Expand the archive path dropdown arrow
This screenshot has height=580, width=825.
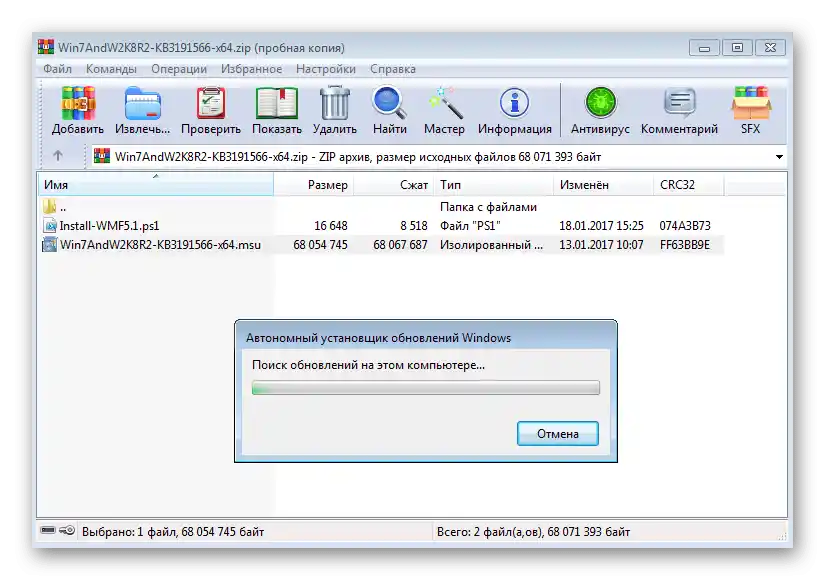[779, 157]
